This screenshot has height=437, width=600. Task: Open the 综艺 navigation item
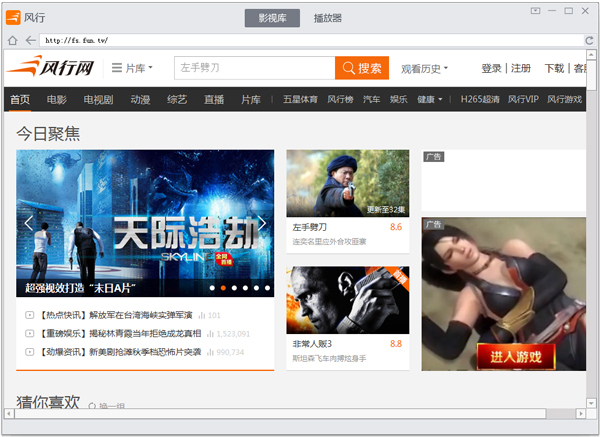pos(177,99)
